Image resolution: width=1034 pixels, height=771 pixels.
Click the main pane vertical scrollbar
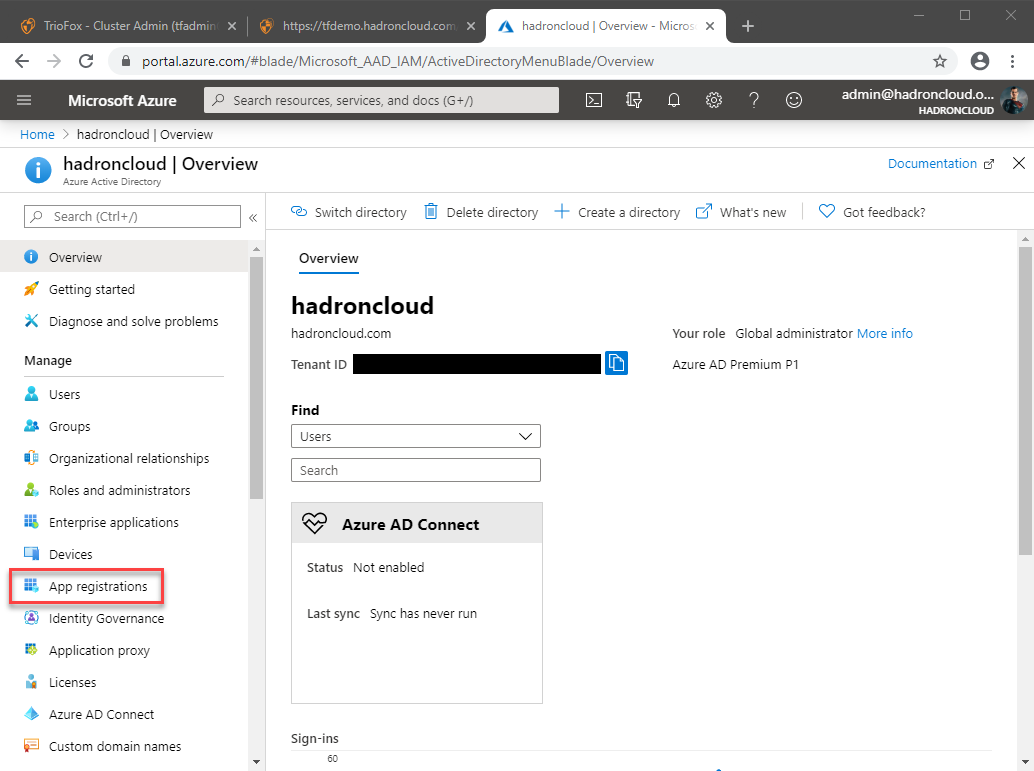pos(1025,401)
